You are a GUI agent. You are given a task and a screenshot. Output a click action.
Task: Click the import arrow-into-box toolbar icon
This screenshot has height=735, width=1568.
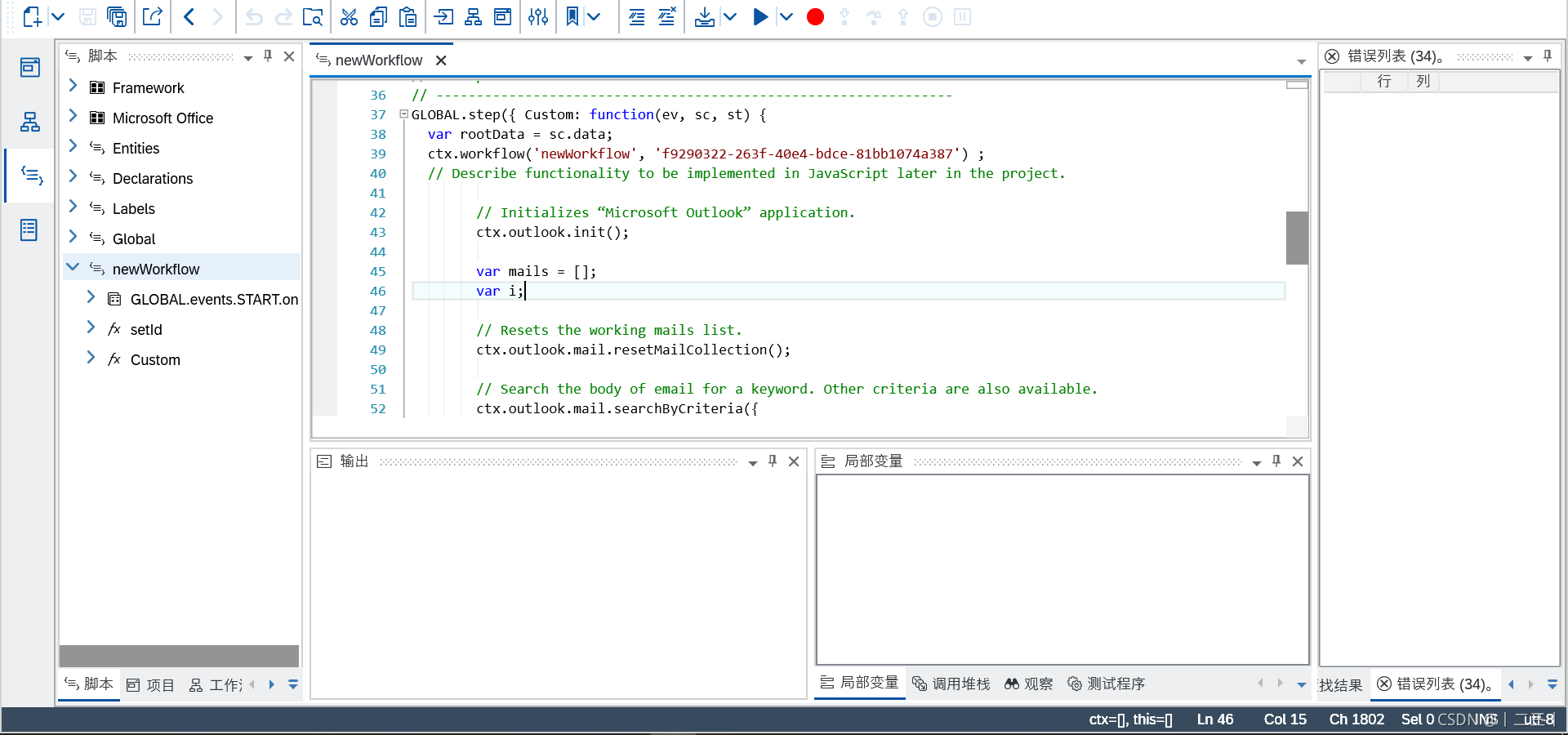tap(443, 16)
